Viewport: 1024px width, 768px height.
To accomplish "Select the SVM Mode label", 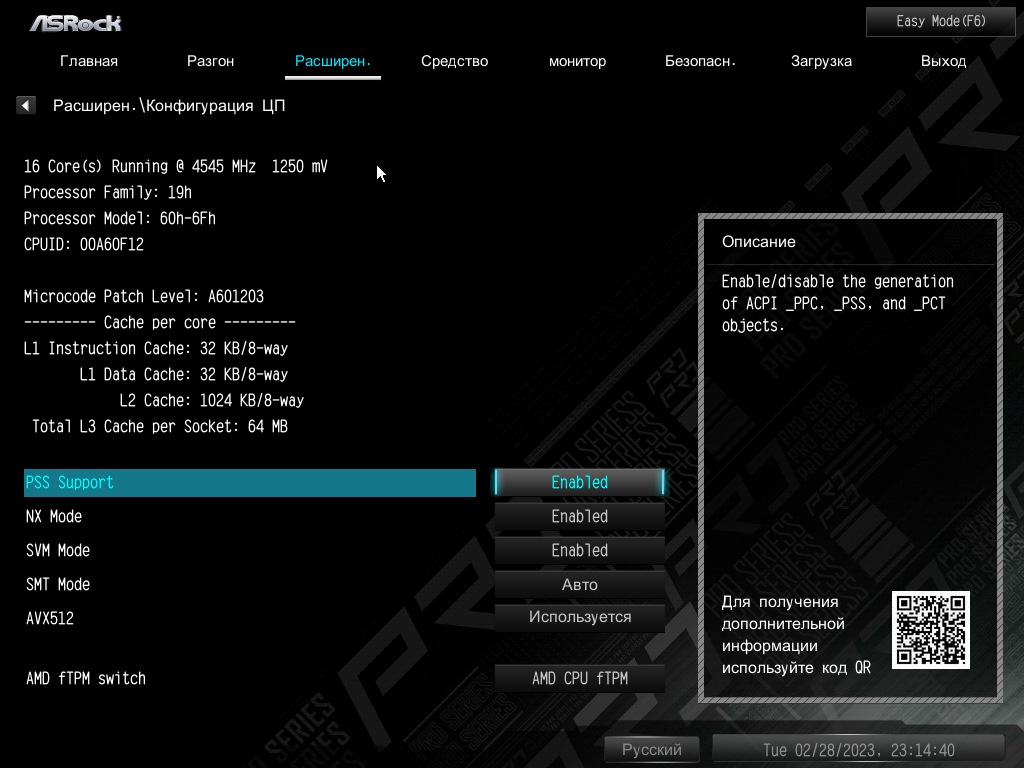I will pos(58,551).
